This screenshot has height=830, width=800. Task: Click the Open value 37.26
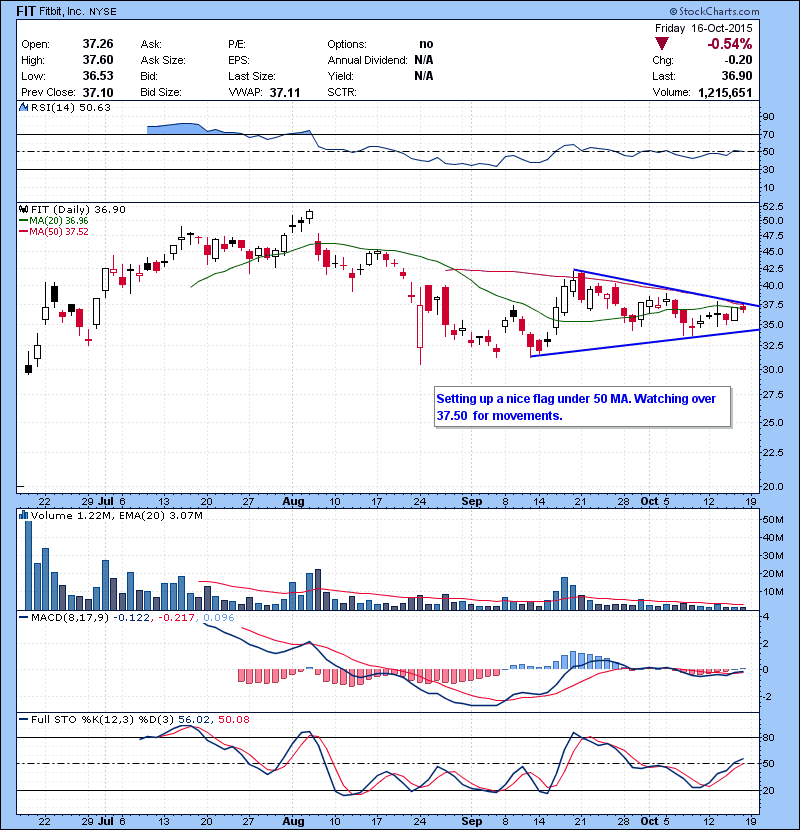(98, 44)
